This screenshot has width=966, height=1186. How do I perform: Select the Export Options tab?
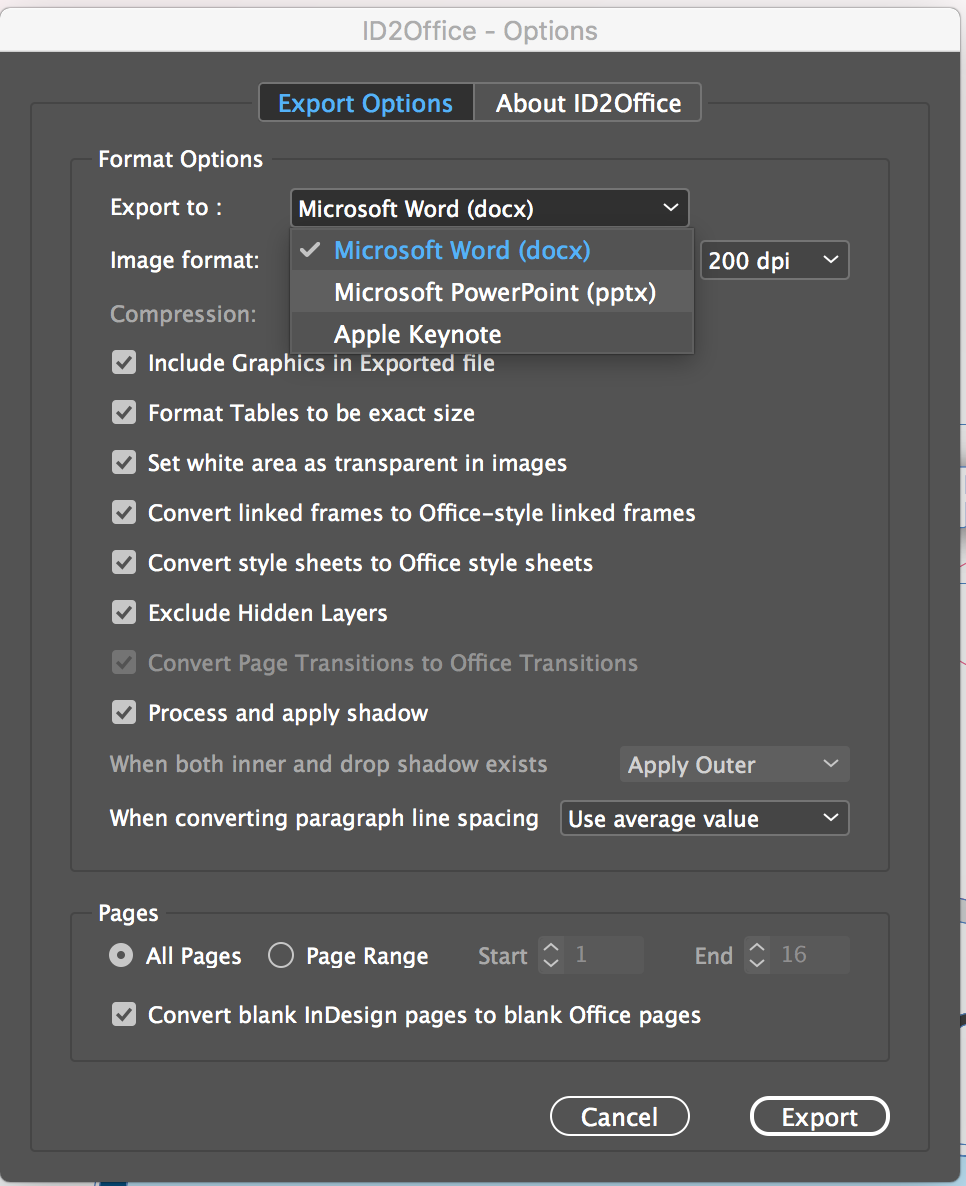tap(365, 103)
